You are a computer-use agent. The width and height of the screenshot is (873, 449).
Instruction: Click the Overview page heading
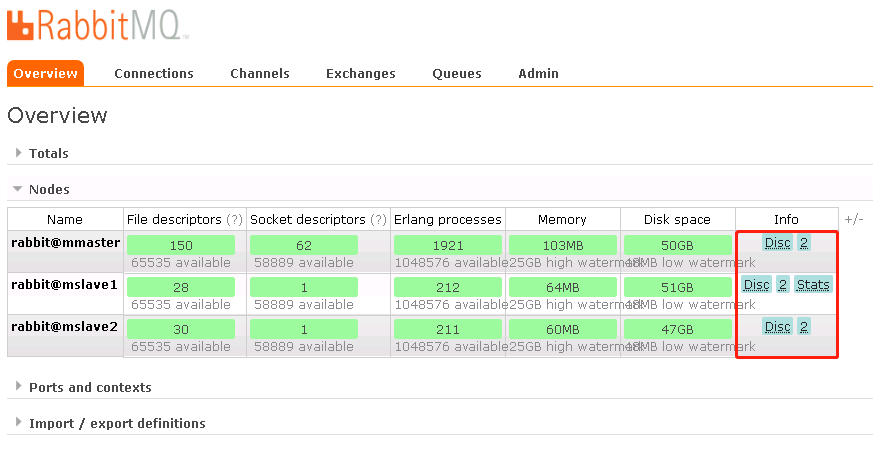[57, 115]
